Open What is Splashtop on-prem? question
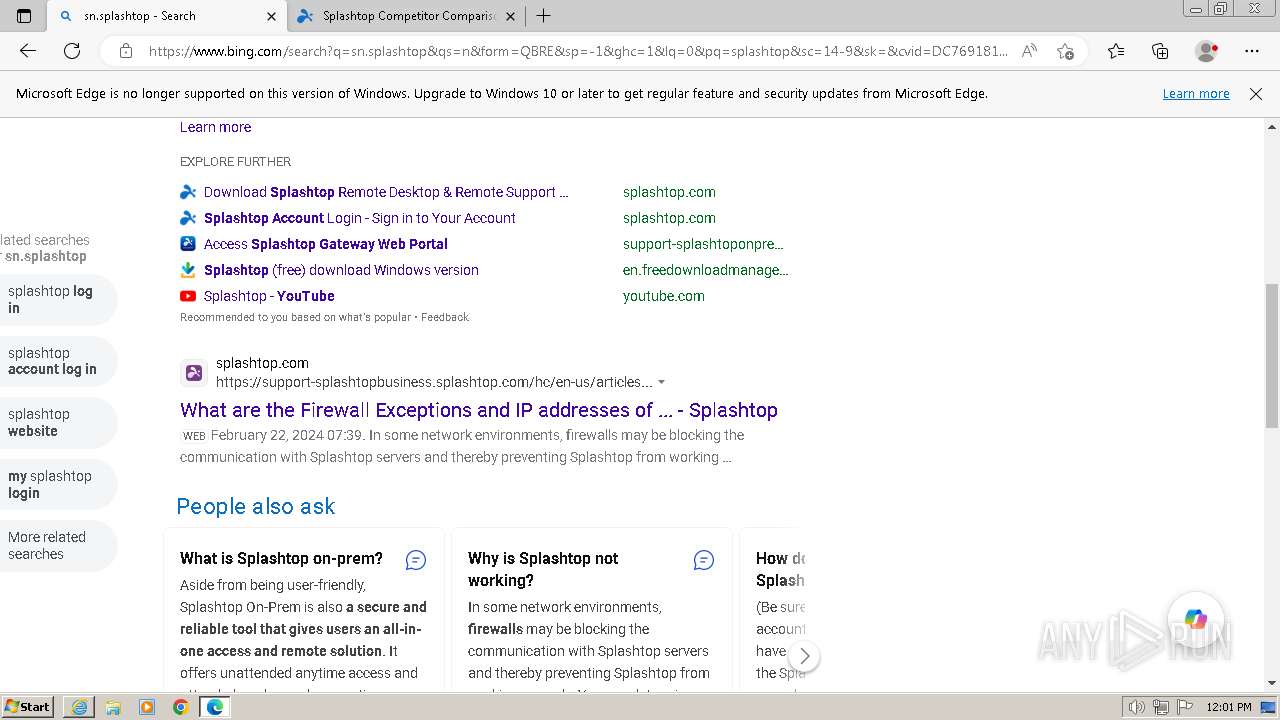The height and width of the screenshot is (720, 1280). [x=281, y=558]
